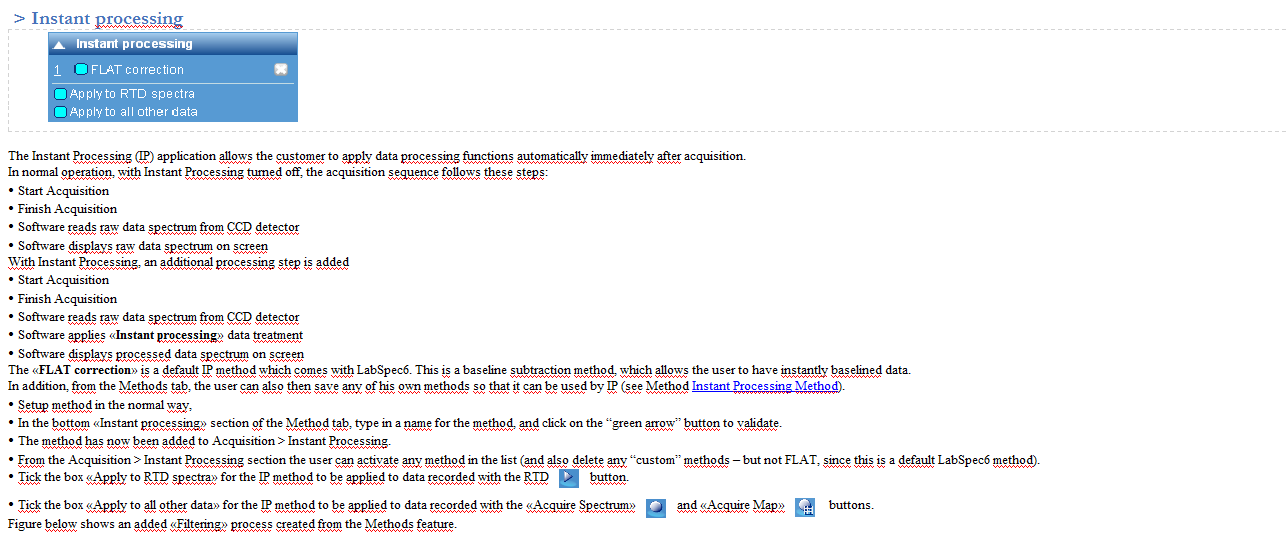Click the RTD play button icon
This screenshot has height=547, width=1286.
tap(569, 478)
